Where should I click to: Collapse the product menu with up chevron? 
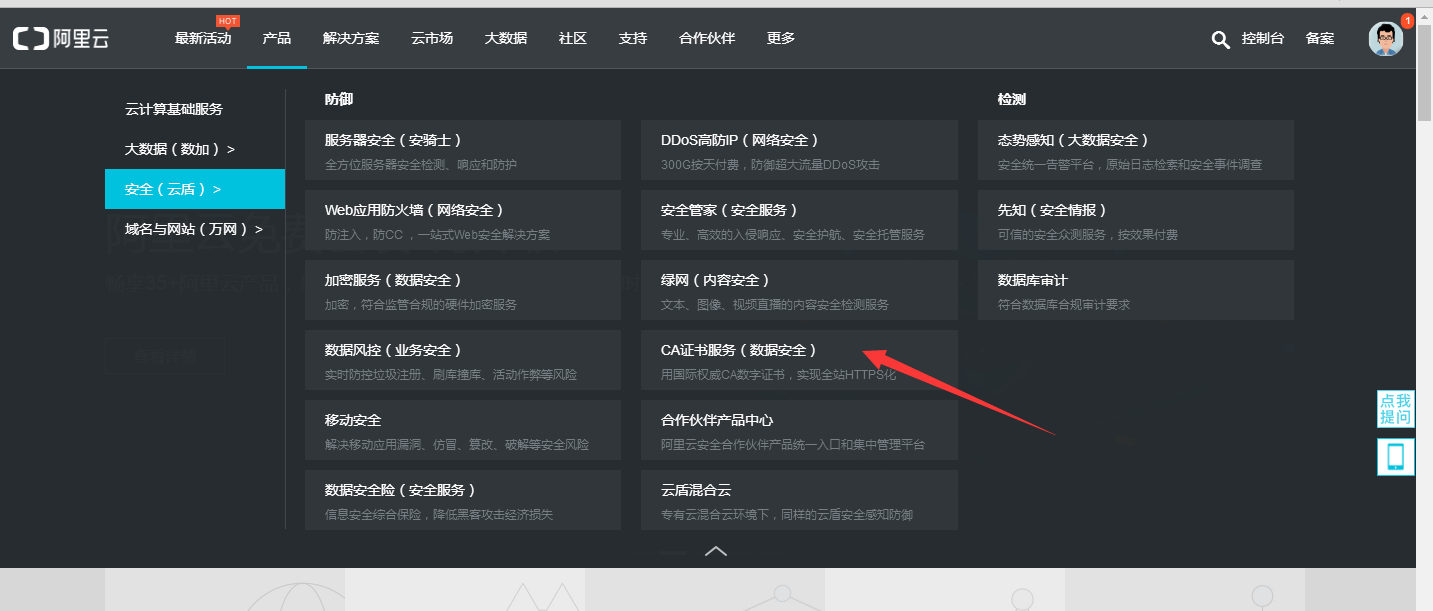(716, 550)
